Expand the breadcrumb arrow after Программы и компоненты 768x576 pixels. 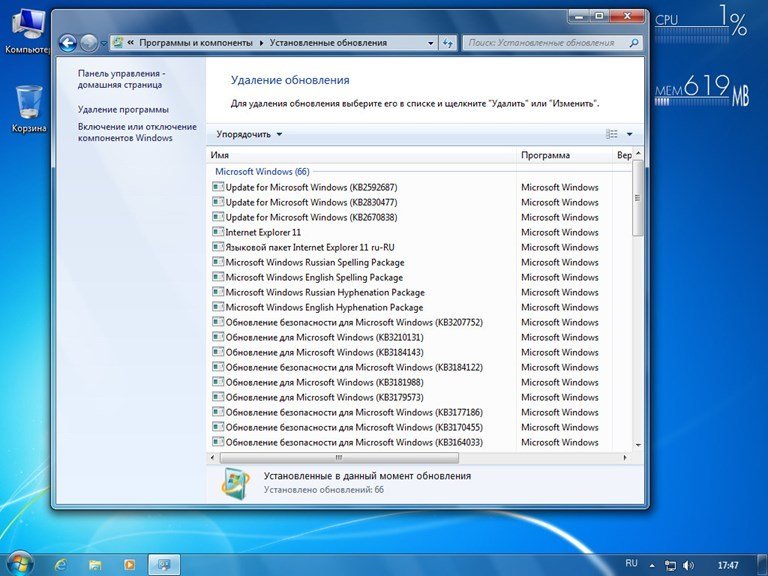tap(261, 43)
